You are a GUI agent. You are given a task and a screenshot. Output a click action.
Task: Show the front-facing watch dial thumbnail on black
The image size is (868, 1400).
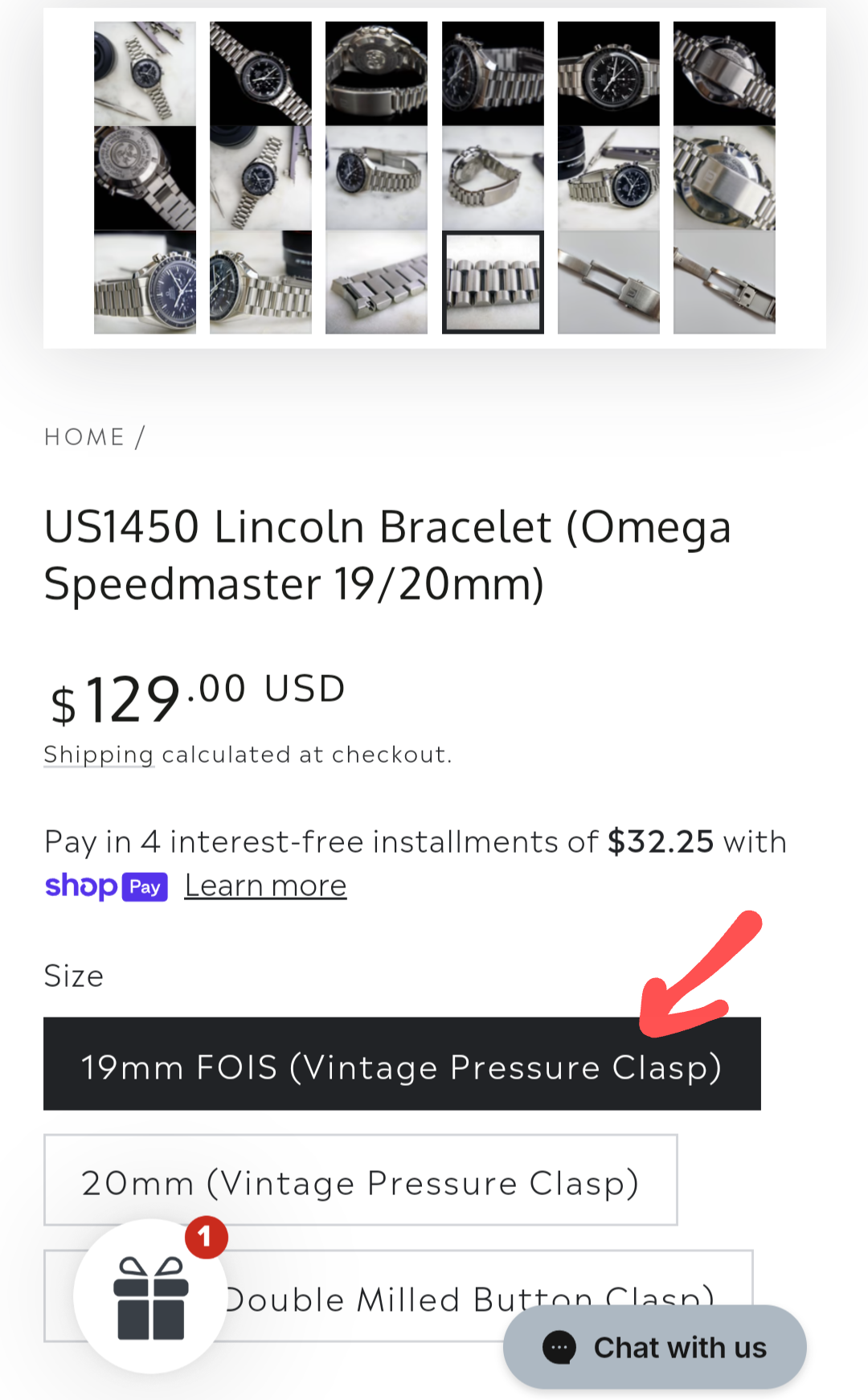[x=608, y=74]
